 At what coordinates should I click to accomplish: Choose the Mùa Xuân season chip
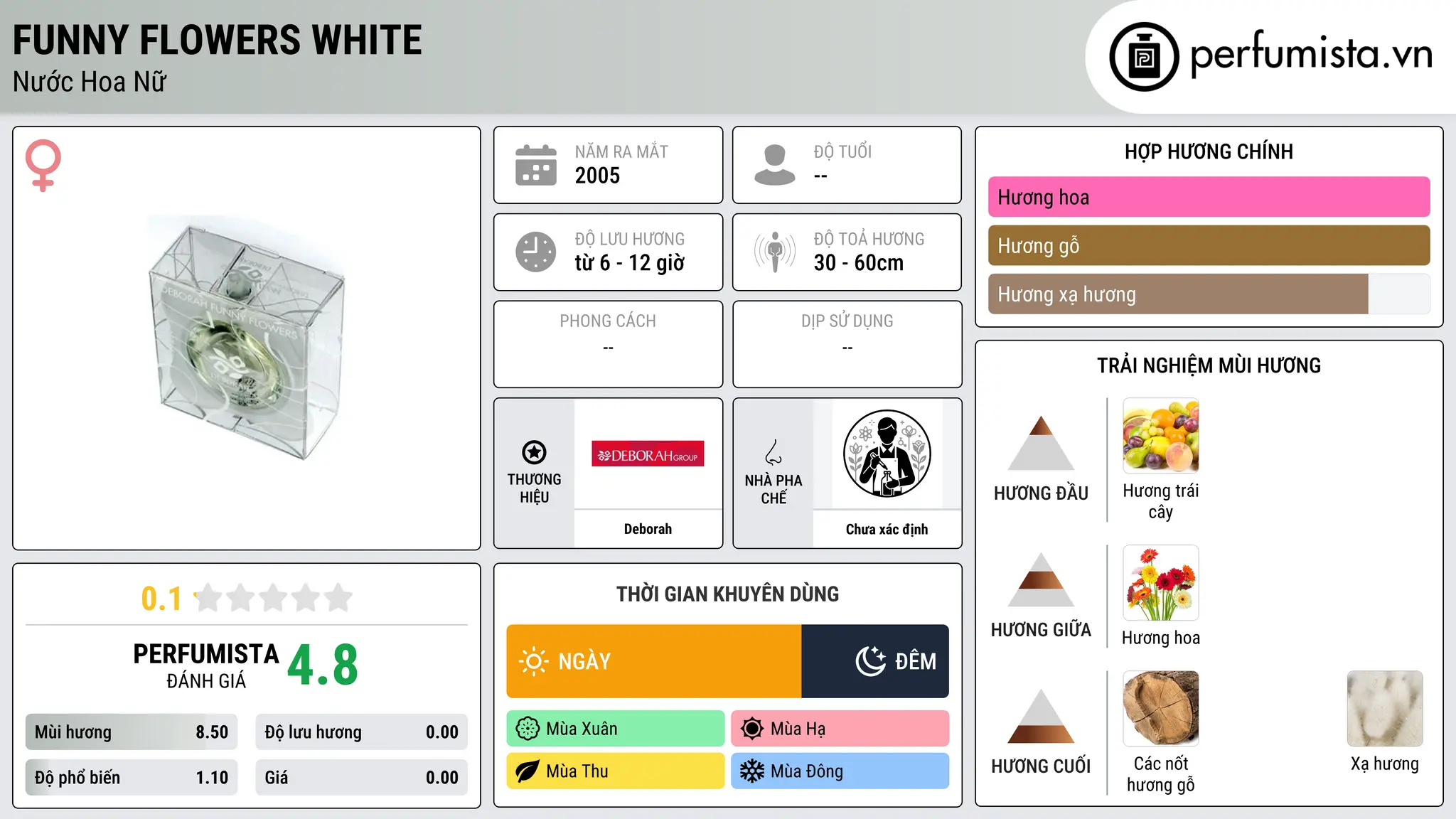click(x=616, y=729)
